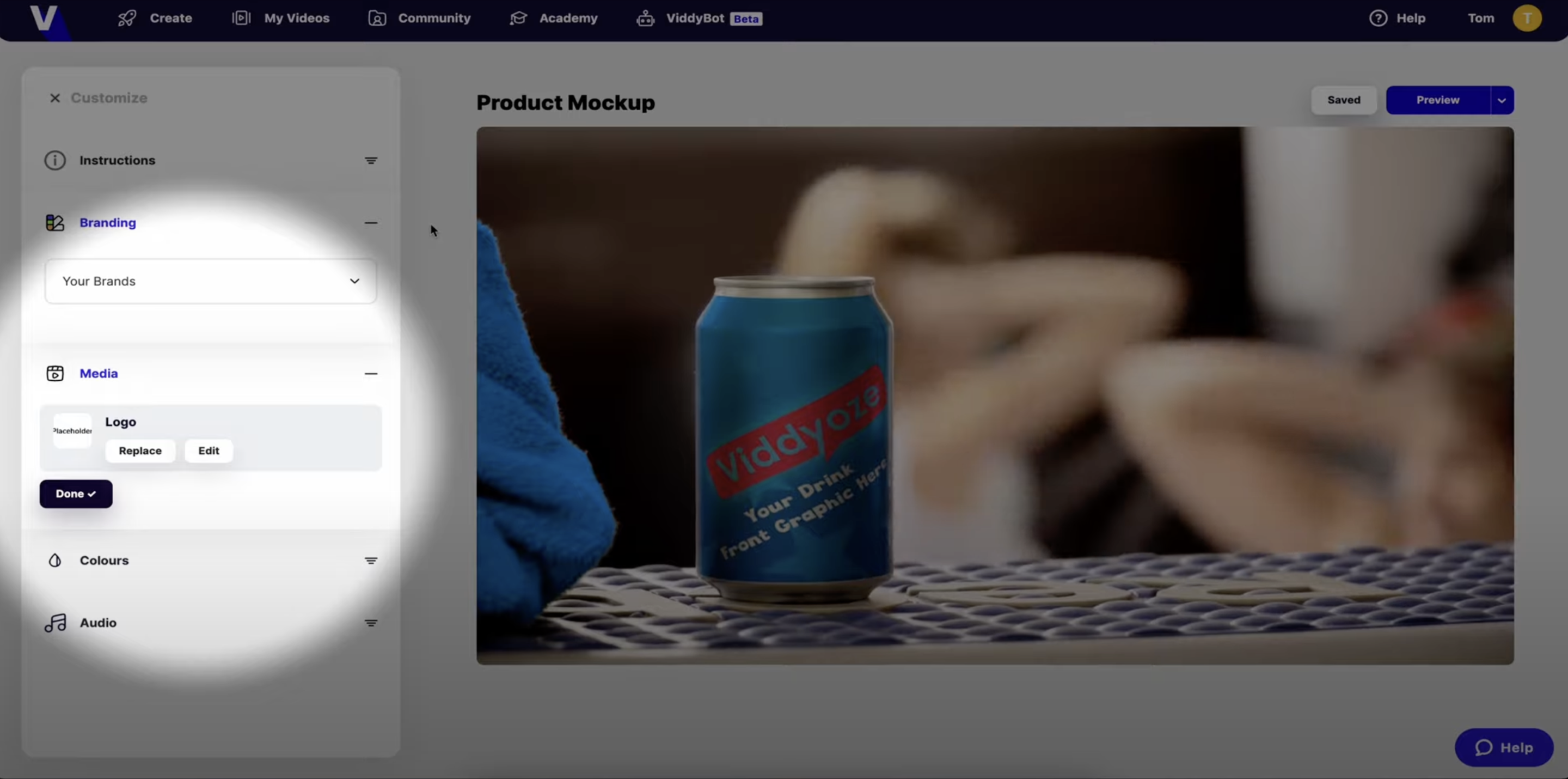Click the question mark help icon
Image resolution: width=1568 pixels, height=779 pixels.
click(1378, 19)
